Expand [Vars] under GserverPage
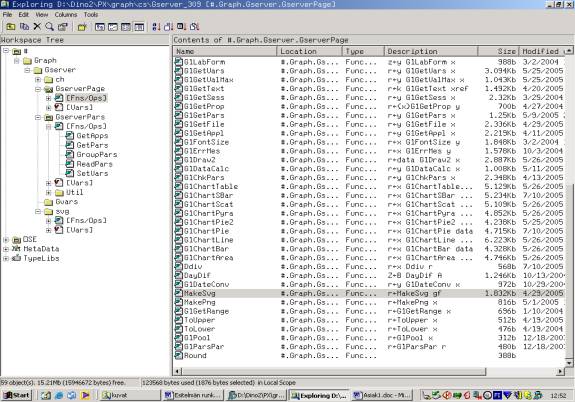Image resolution: width=575 pixels, height=402 pixels. click(x=48, y=107)
